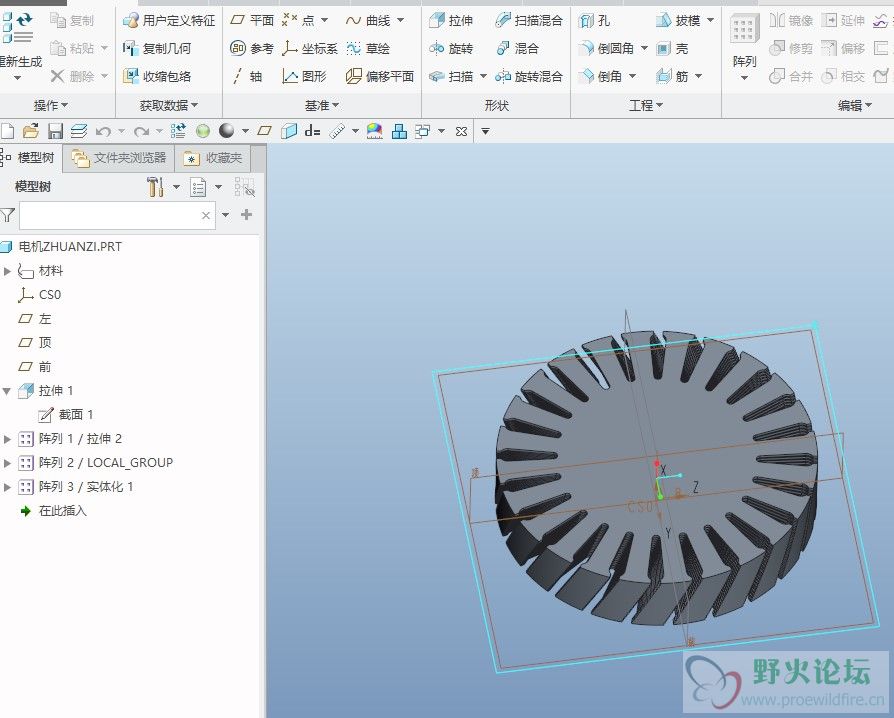Image resolution: width=894 pixels, height=718 pixels.
Task: Click User-Defined Feature (用户定义特征)
Action: [x=169, y=21]
